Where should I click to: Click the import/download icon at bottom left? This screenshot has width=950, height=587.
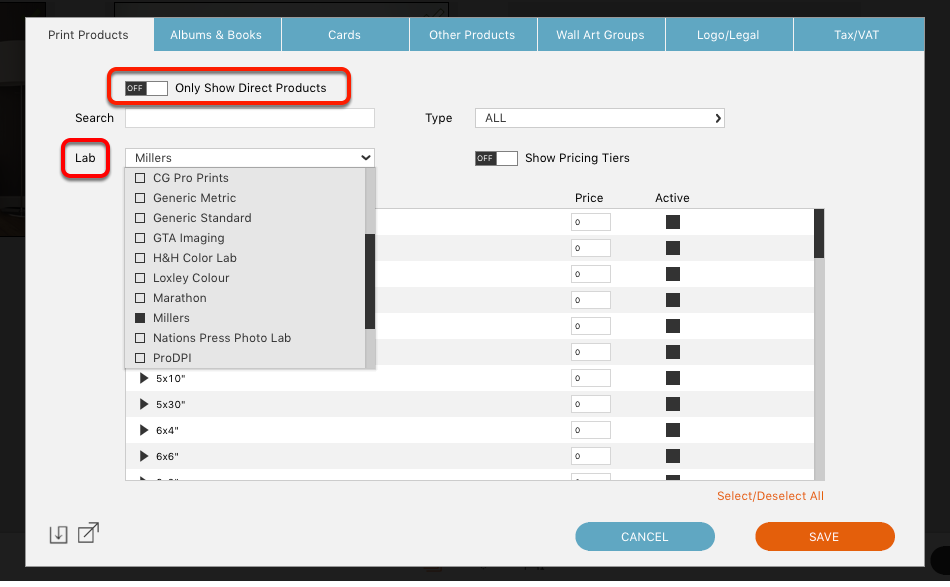tap(58, 534)
